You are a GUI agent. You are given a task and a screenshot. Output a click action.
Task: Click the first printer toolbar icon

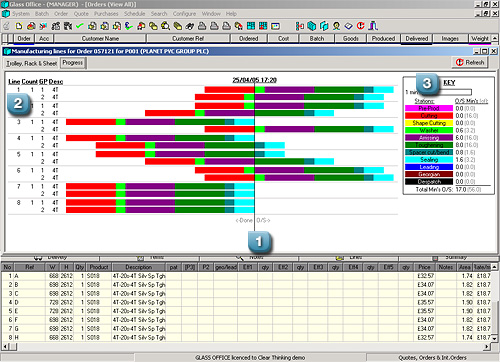202,26
